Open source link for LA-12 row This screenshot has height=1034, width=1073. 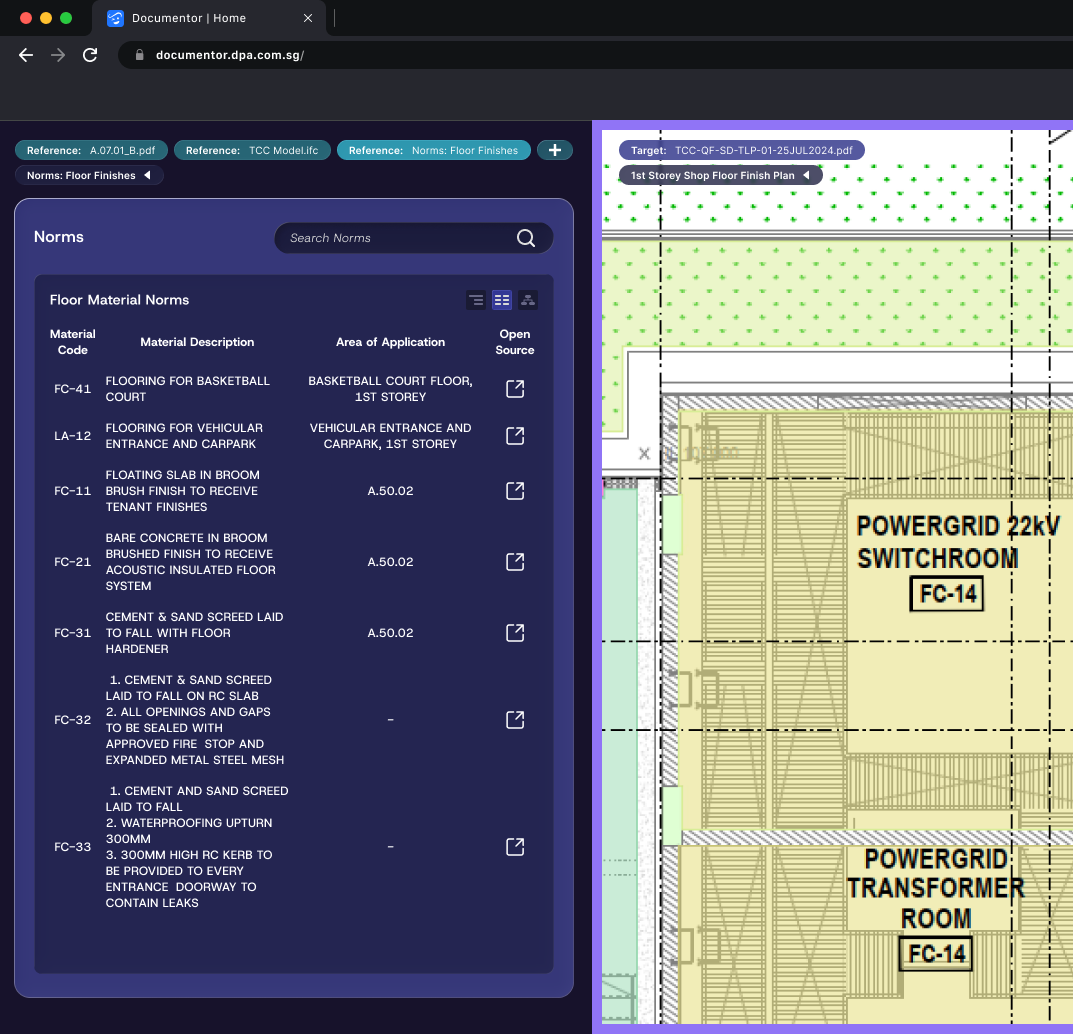click(x=515, y=436)
